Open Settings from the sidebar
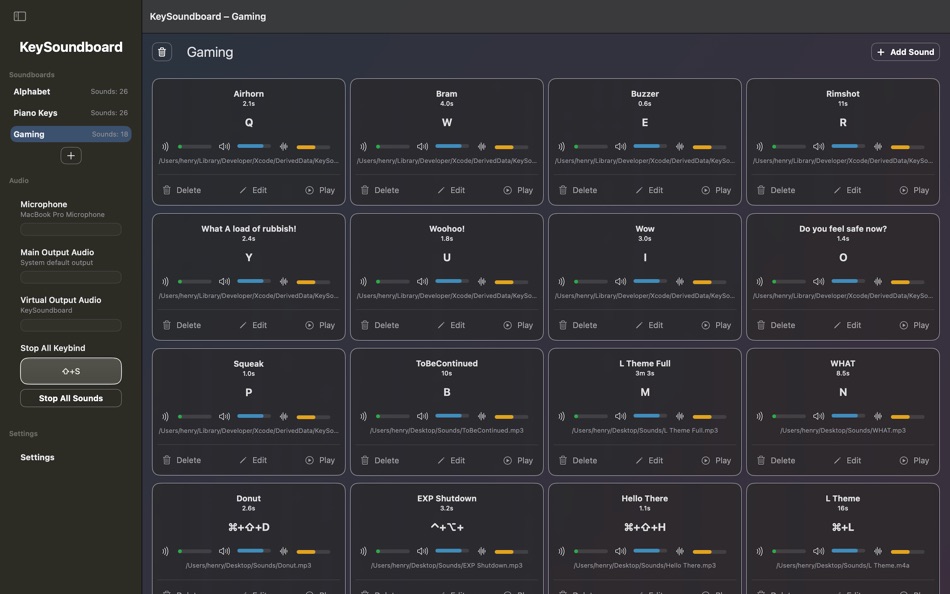 (x=37, y=456)
